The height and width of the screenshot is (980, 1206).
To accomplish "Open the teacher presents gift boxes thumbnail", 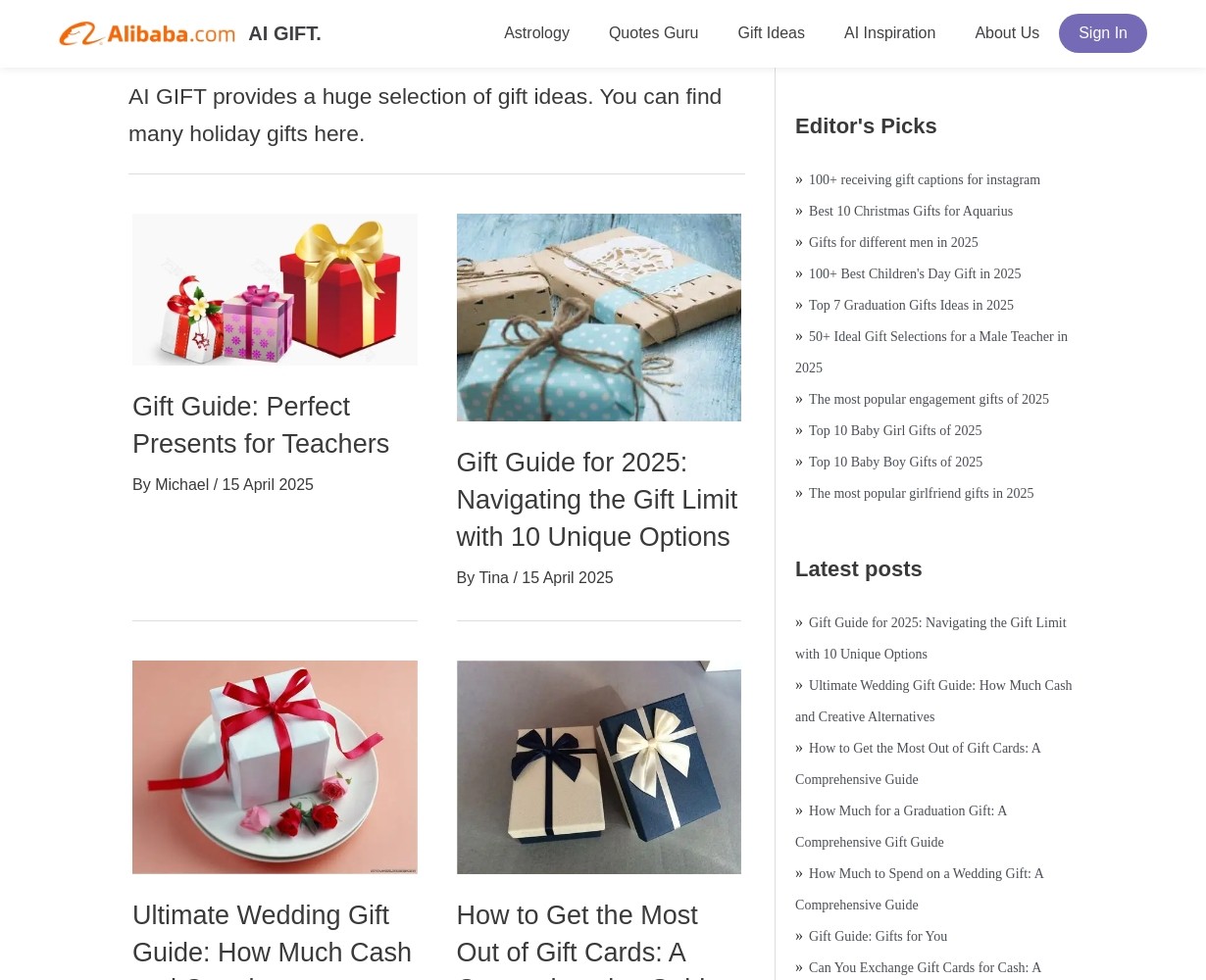I will click(275, 289).
